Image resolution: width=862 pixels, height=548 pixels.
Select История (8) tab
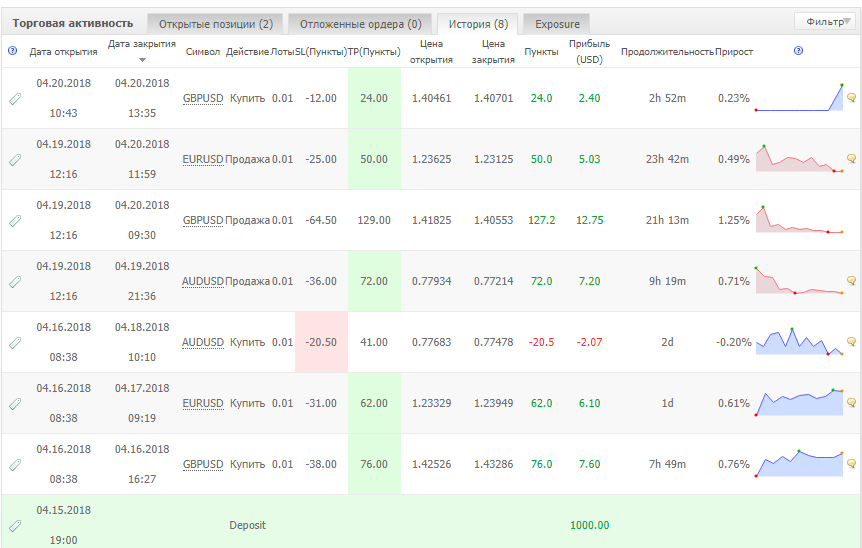pyautogui.click(x=478, y=24)
